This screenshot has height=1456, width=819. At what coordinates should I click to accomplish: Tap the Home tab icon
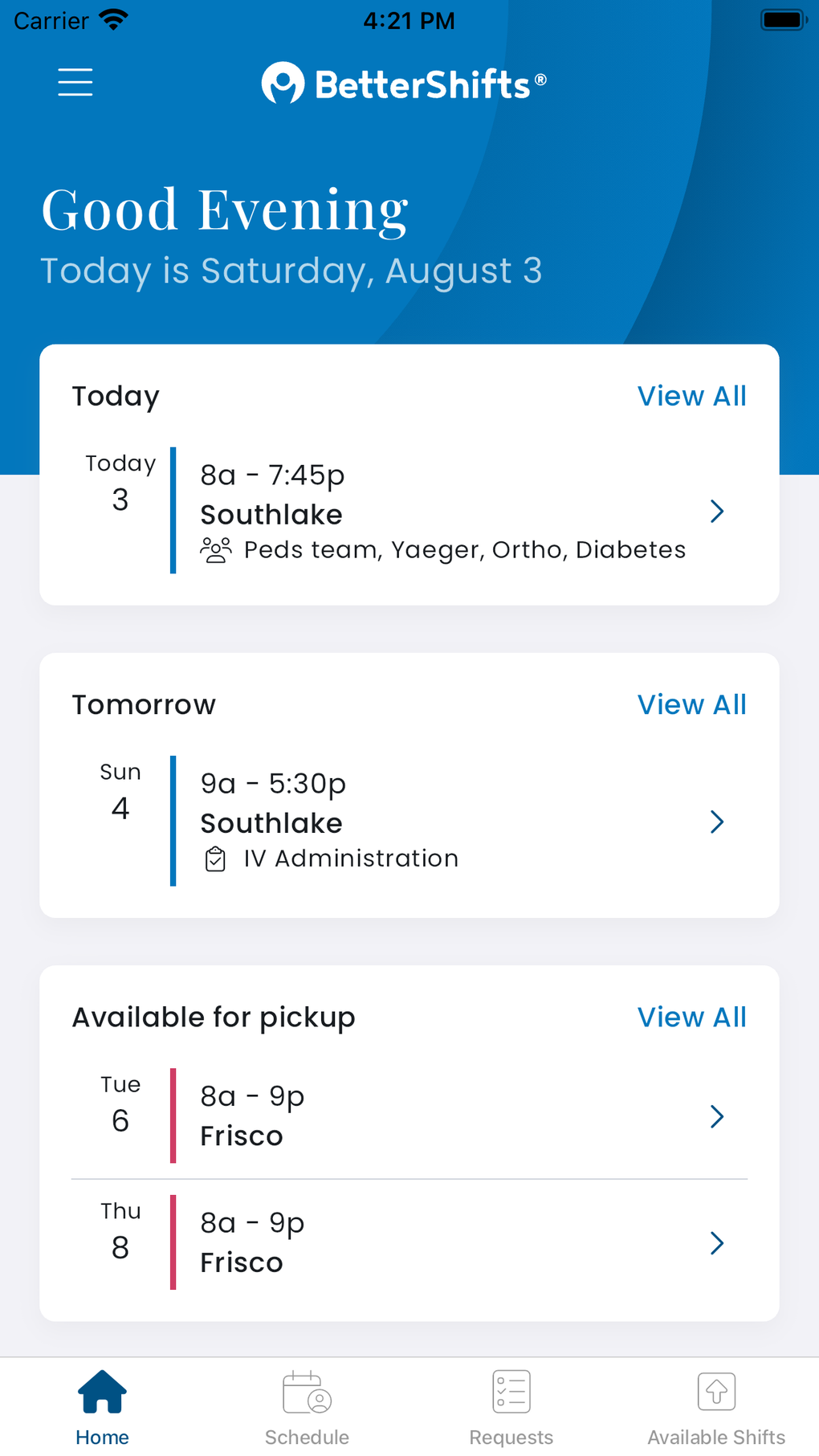pos(102,1392)
